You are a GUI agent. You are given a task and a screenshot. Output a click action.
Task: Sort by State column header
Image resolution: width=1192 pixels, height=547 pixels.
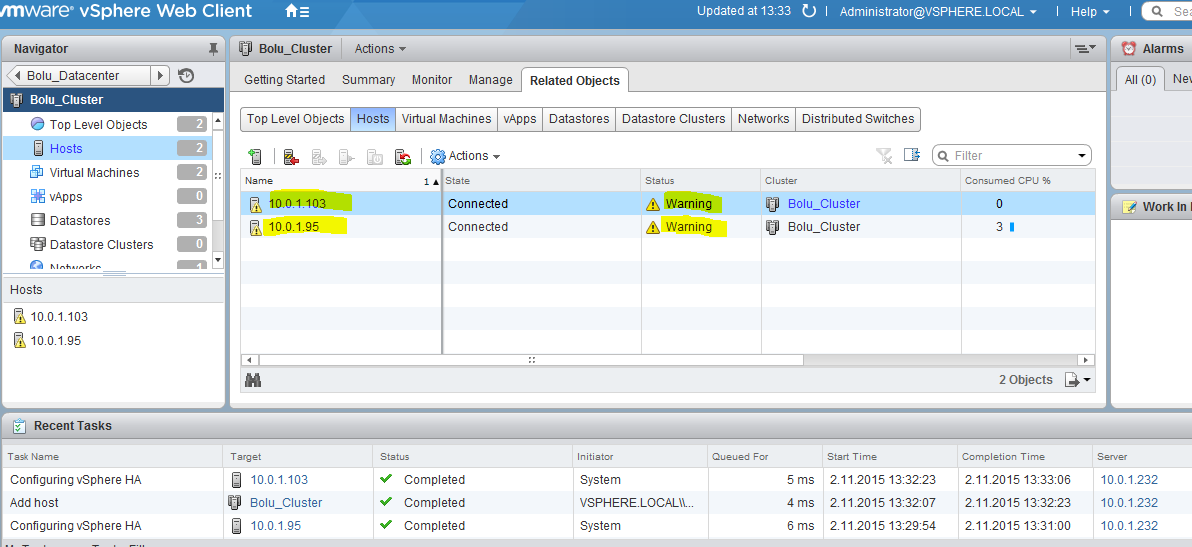(541, 181)
